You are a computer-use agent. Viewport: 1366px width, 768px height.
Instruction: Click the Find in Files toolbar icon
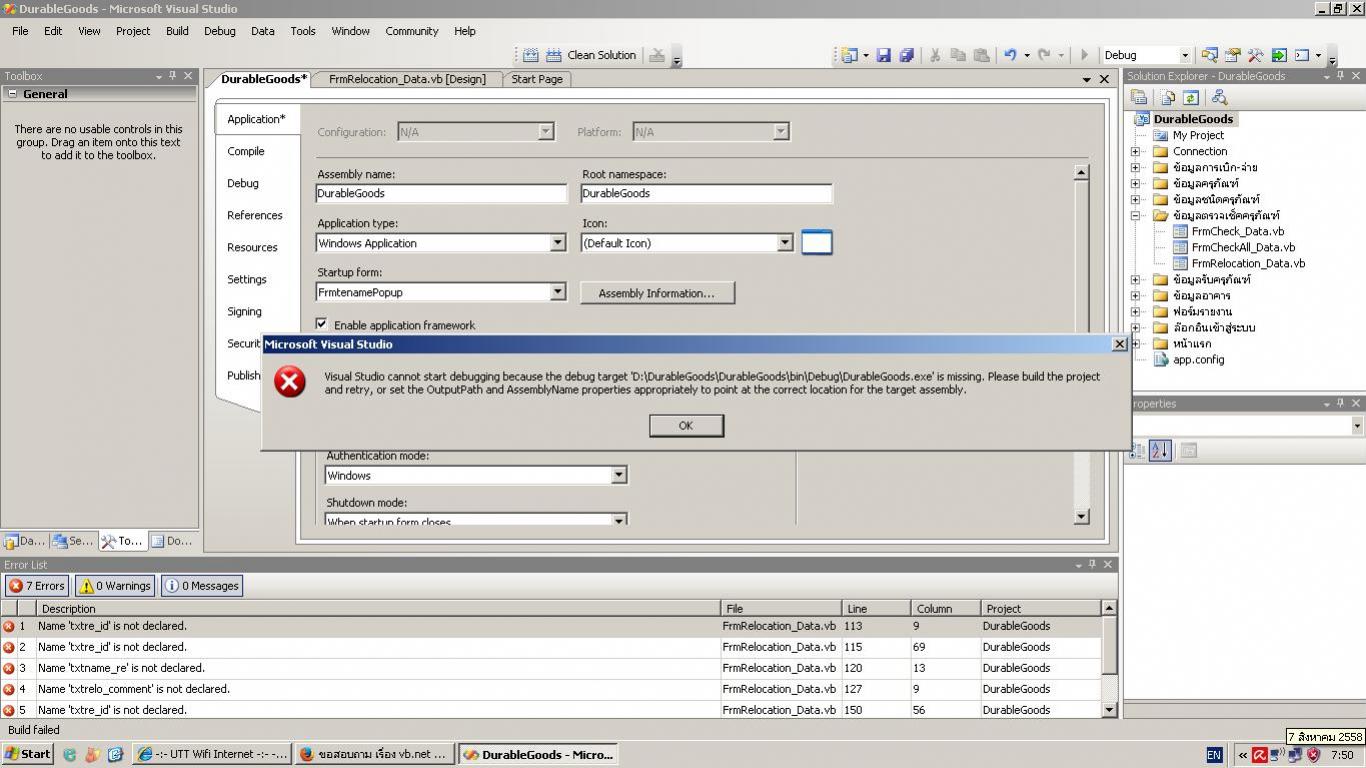[x=1210, y=55]
